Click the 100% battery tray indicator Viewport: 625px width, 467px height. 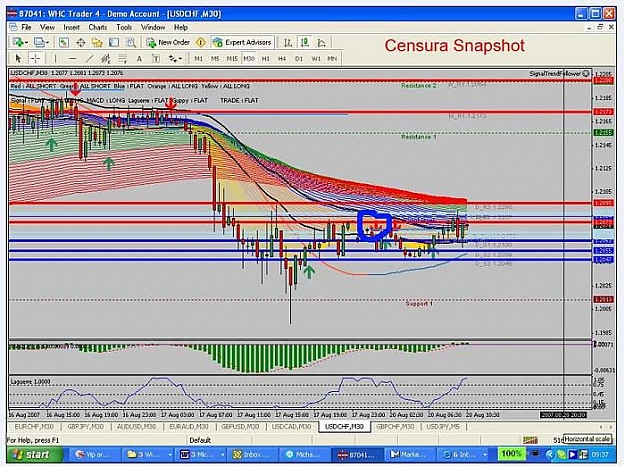pyautogui.click(x=511, y=454)
